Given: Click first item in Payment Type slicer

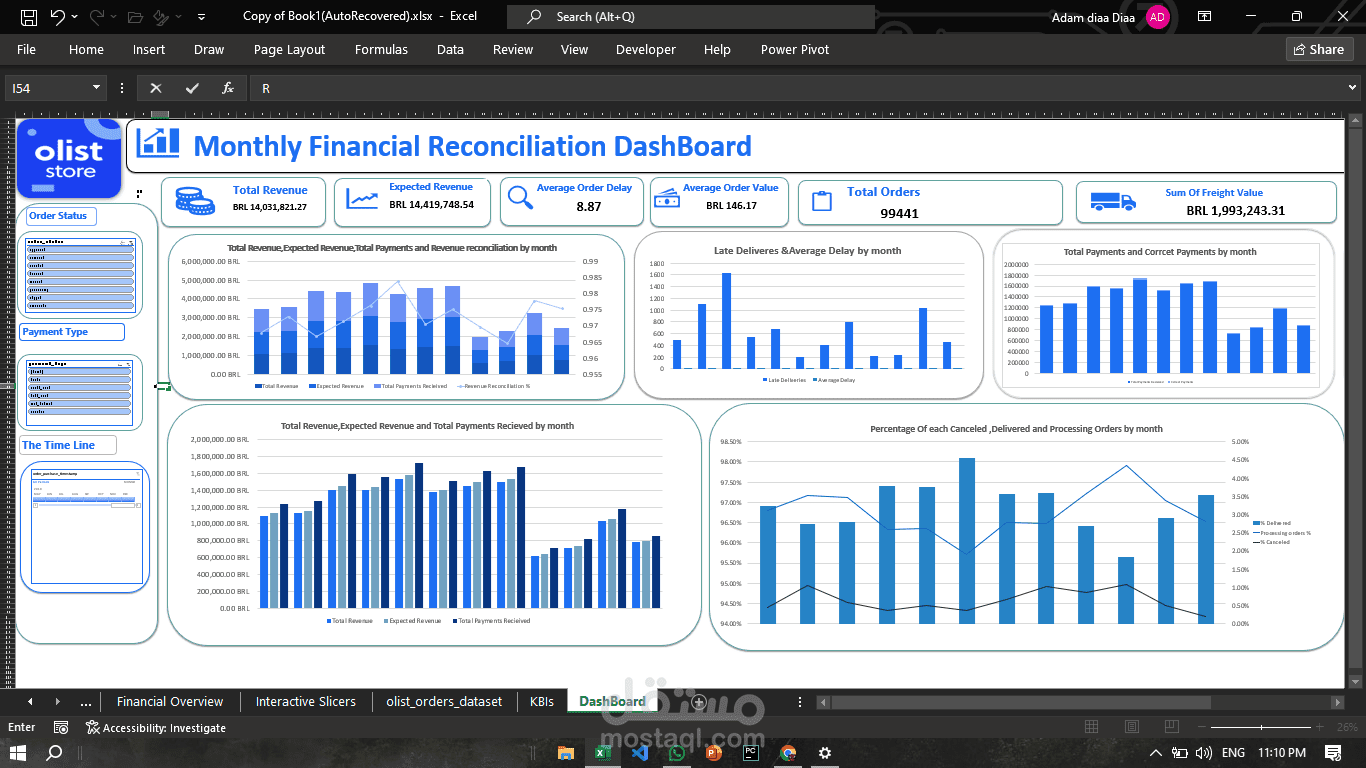Looking at the screenshot, I should click(80, 372).
